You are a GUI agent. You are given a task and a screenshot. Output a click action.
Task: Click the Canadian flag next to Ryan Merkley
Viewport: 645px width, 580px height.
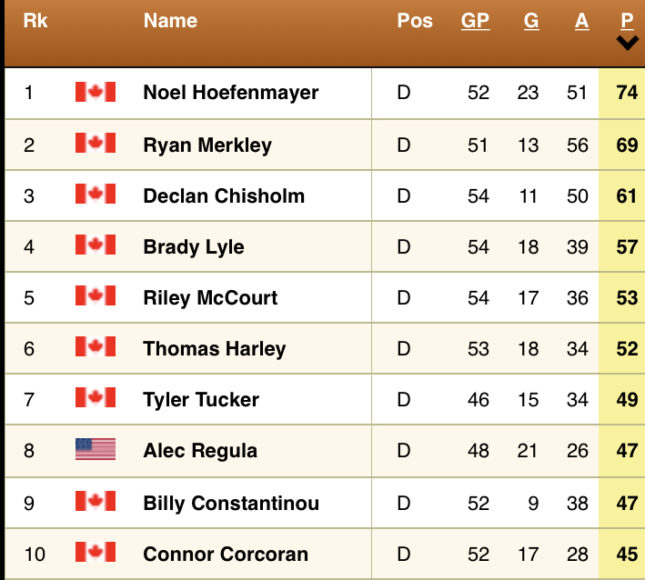click(95, 144)
